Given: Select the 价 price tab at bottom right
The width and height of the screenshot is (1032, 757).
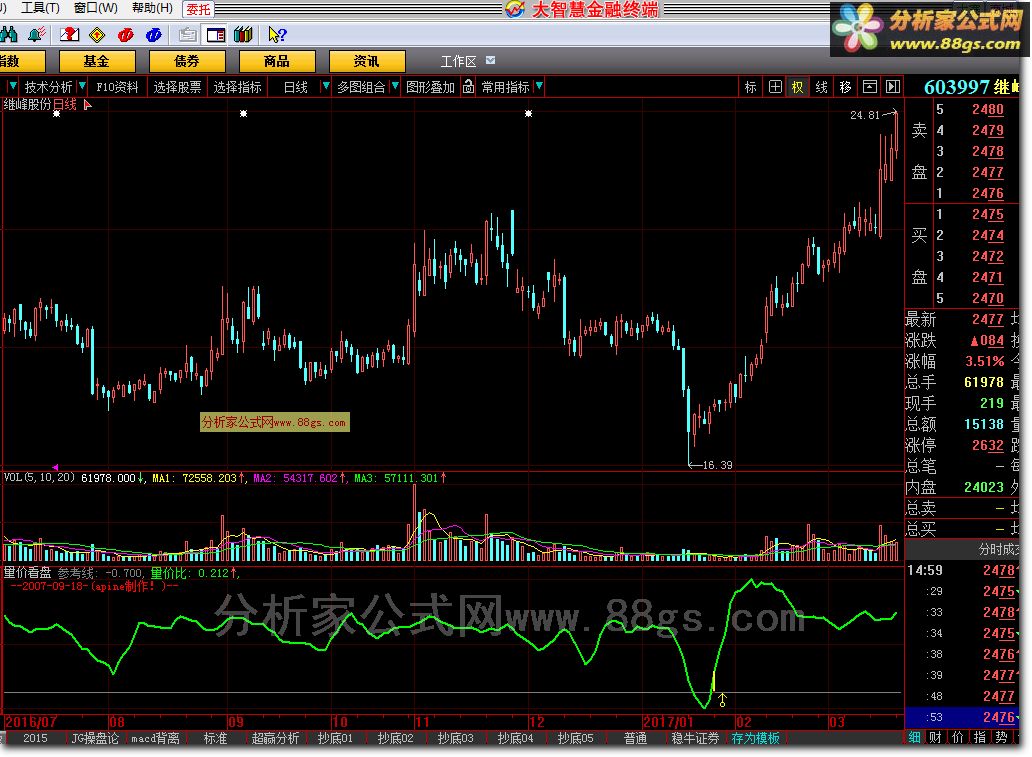Looking at the screenshot, I should point(958,737).
